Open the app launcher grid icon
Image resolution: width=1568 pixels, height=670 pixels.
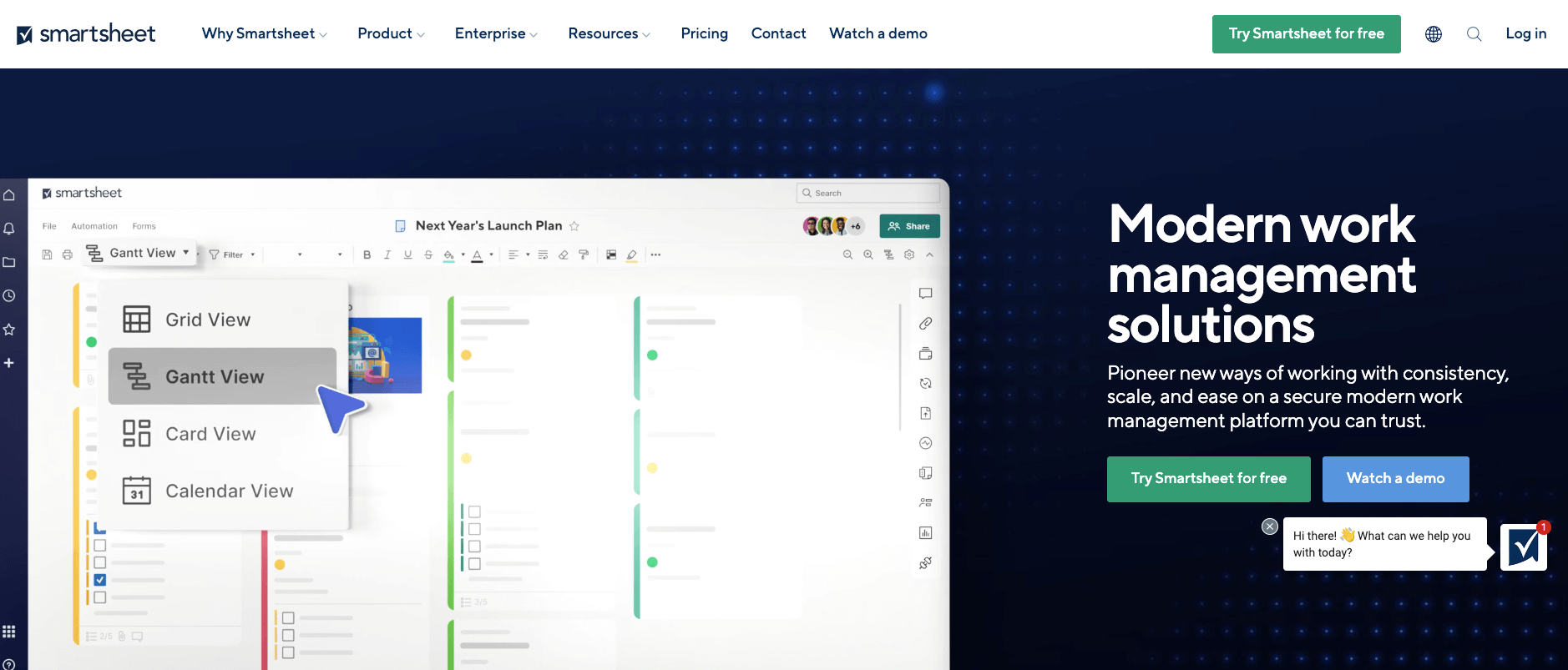(x=9, y=632)
